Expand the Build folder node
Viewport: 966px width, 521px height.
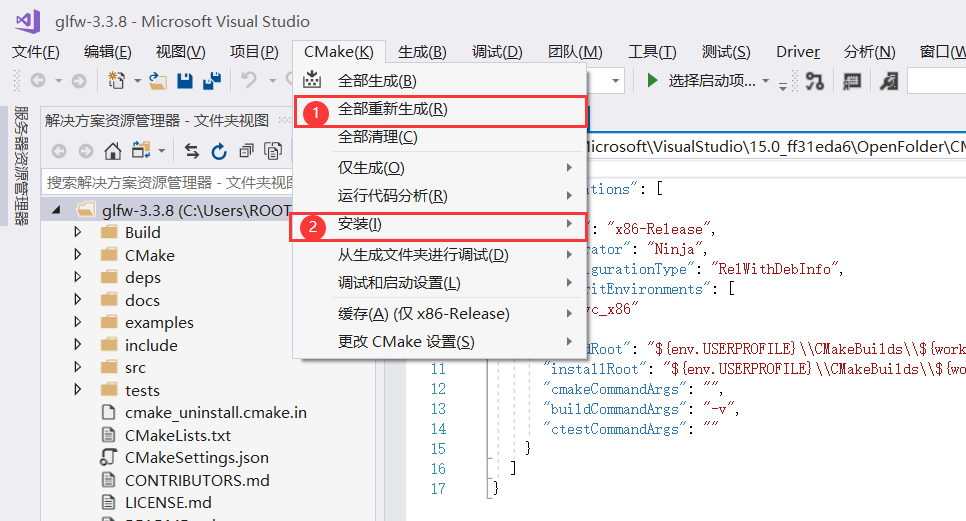(78, 232)
